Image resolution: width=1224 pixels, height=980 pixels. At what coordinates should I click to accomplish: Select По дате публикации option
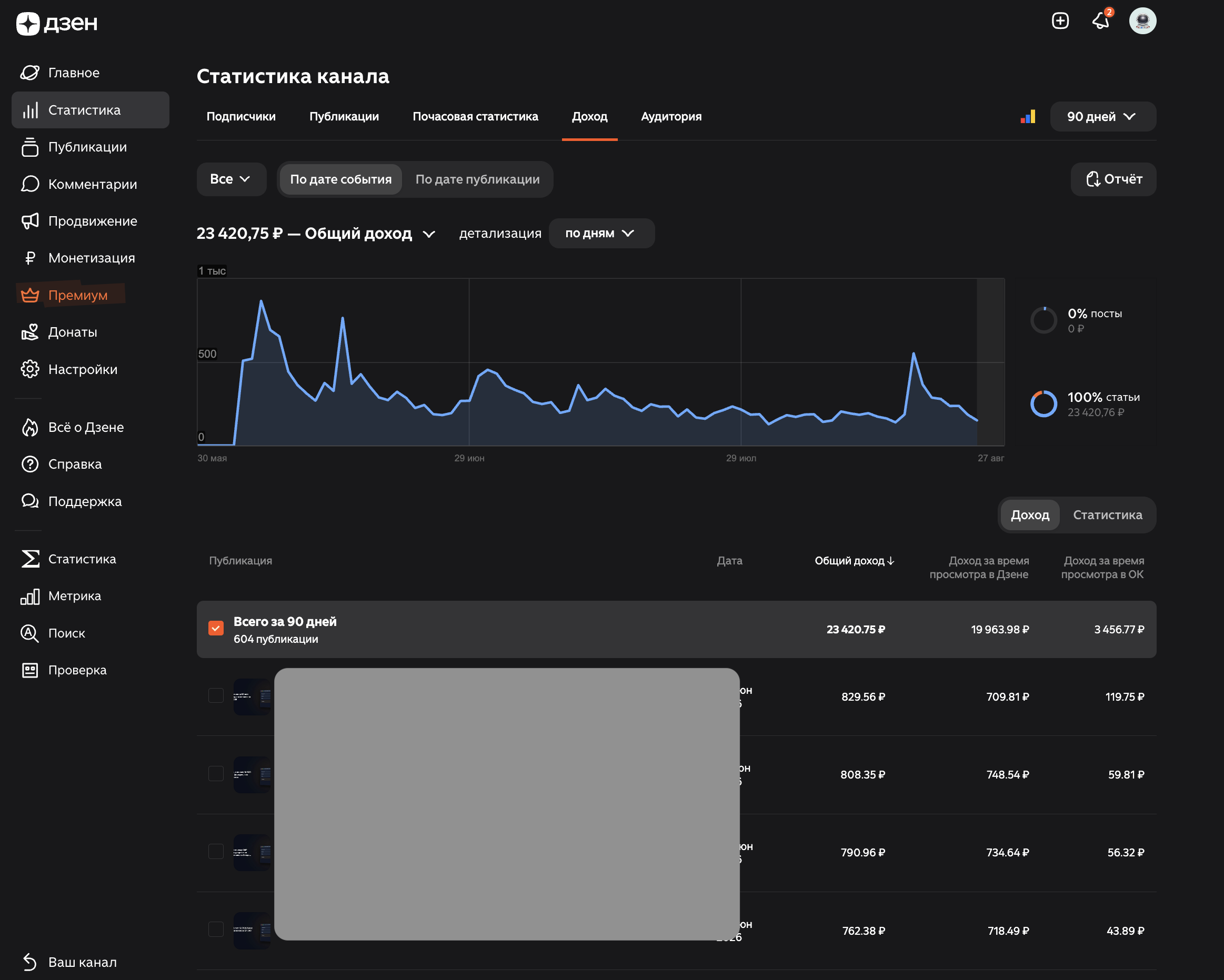click(477, 179)
